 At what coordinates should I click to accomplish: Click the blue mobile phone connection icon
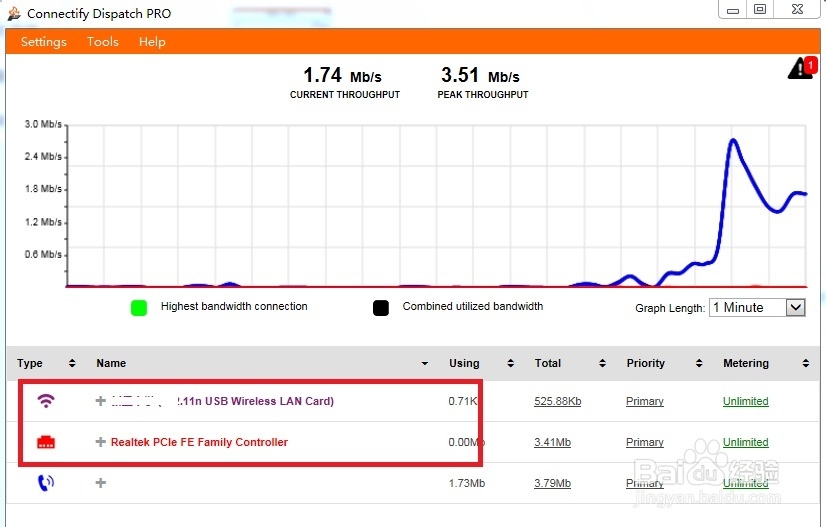46,483
